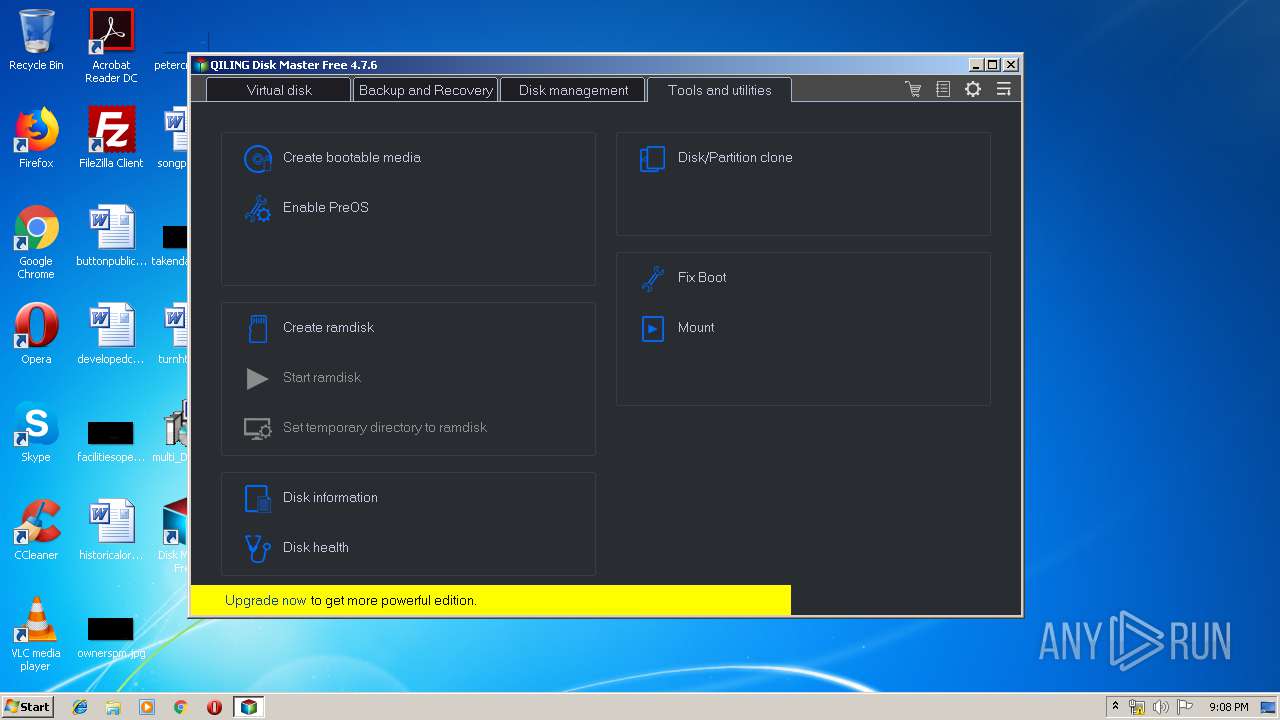This screenshot has width=1280, height=720.
Task: Click the Windows Start button
Action: 27,706
